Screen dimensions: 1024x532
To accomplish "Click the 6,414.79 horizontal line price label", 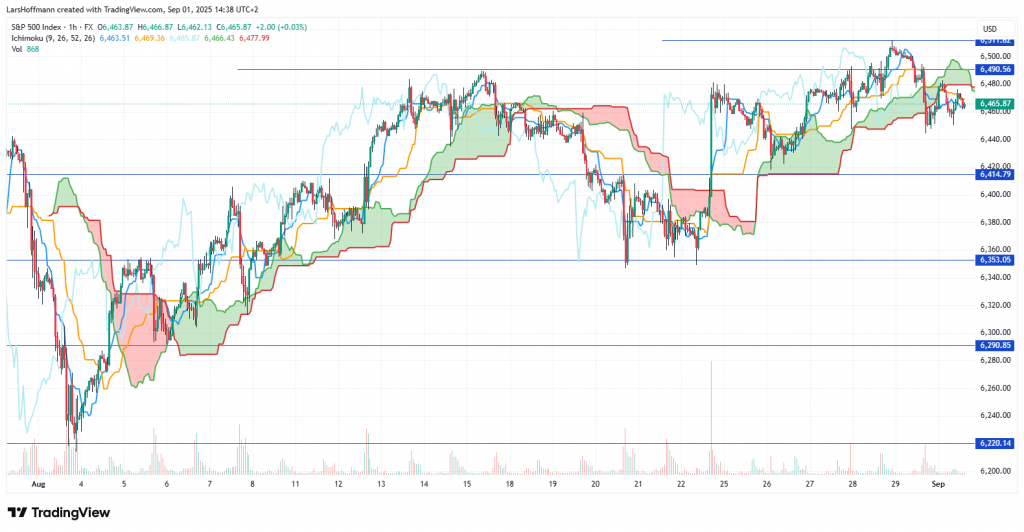I will click(996, 175).
